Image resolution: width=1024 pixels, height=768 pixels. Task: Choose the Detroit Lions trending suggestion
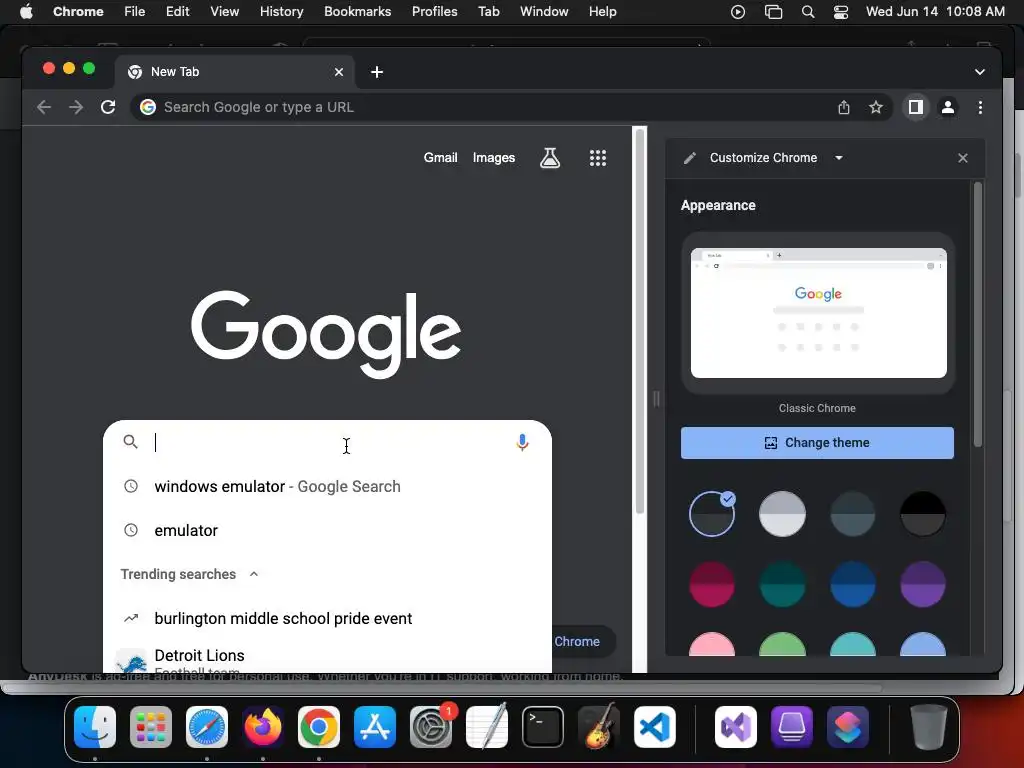tap(327, 658)
